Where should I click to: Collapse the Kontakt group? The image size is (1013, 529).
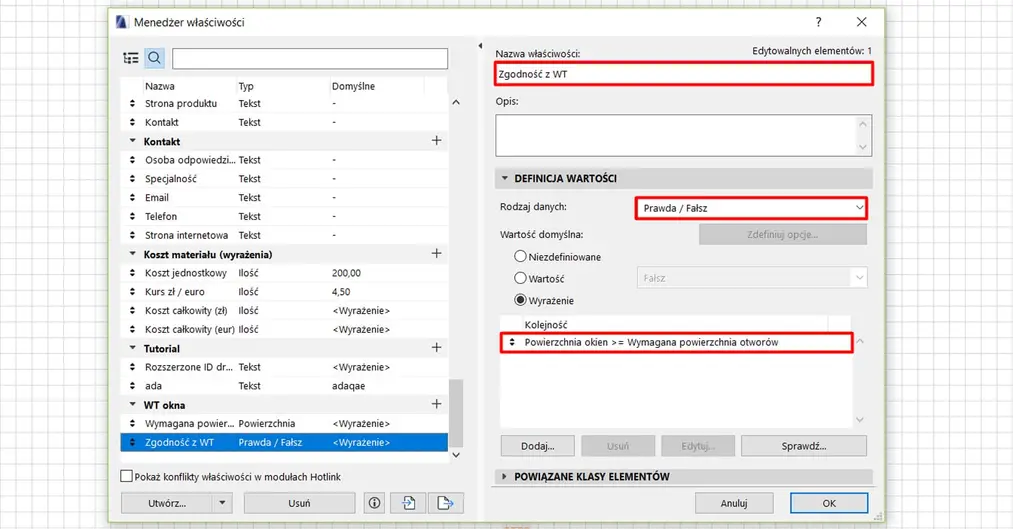pyautogui.click(x=132, y=141)
